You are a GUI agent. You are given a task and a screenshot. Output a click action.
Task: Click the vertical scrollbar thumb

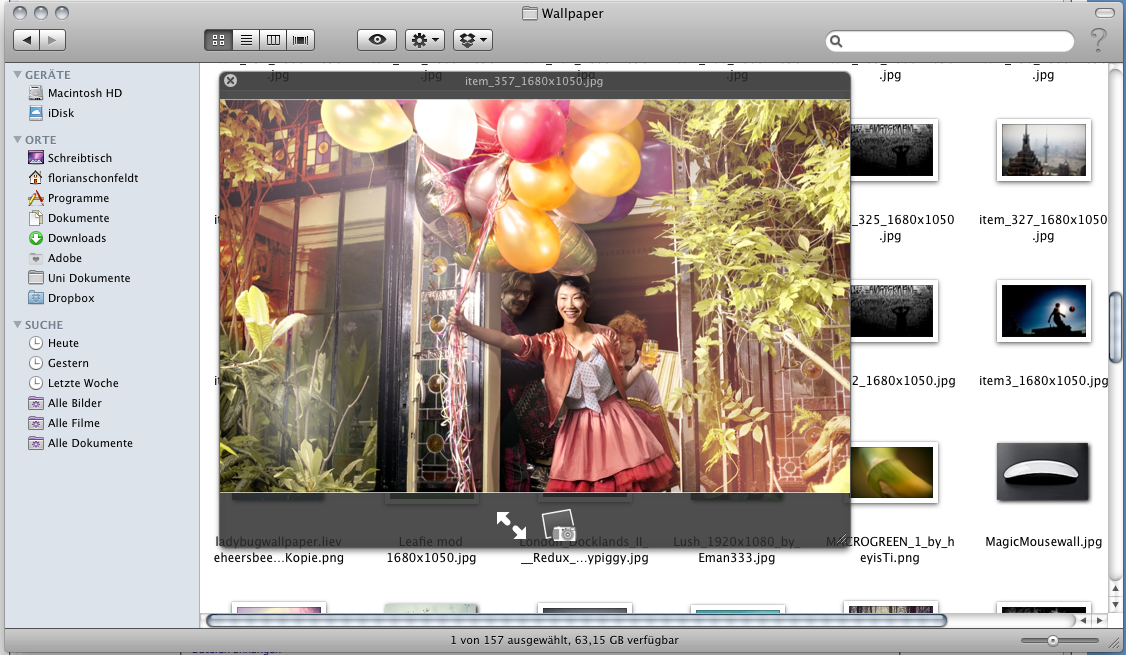tap(1115, 328)
